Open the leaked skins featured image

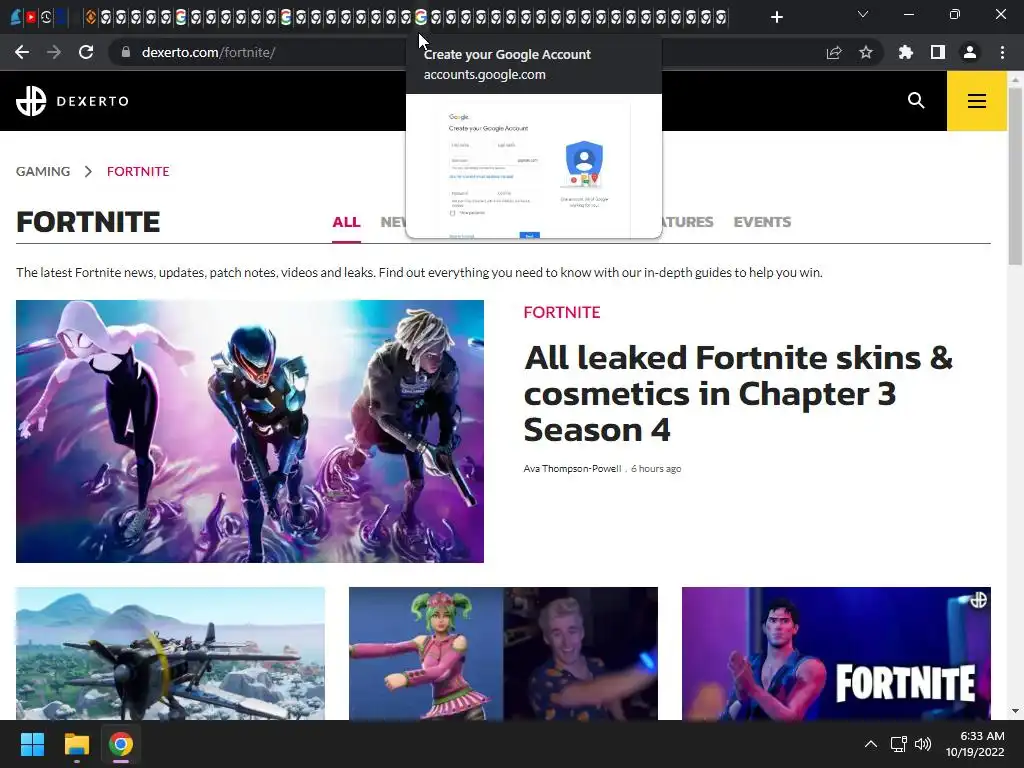[x=249, y=431]
